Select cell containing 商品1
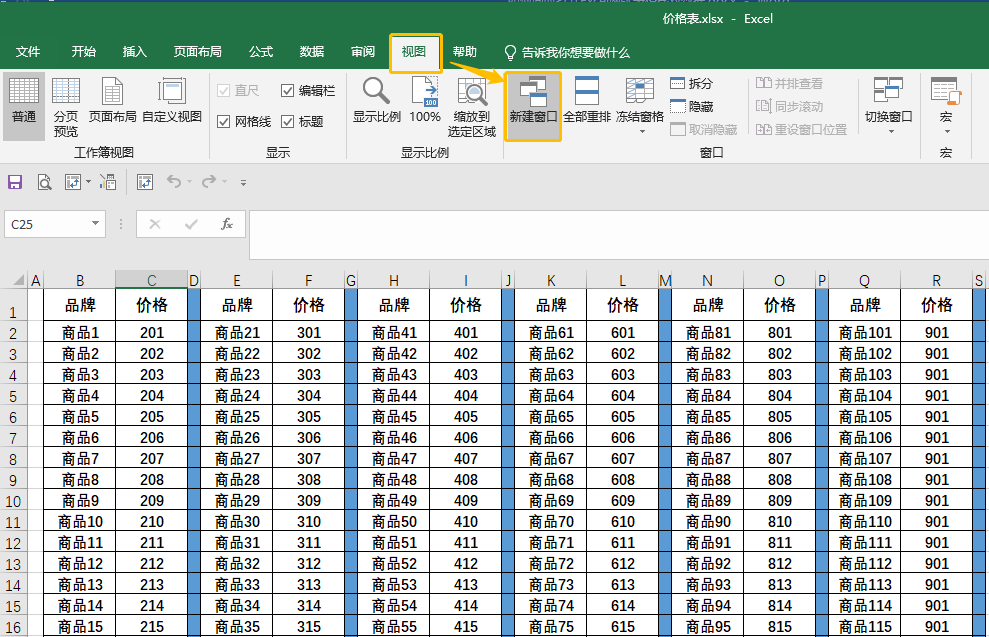 click(x=80, y=332)
